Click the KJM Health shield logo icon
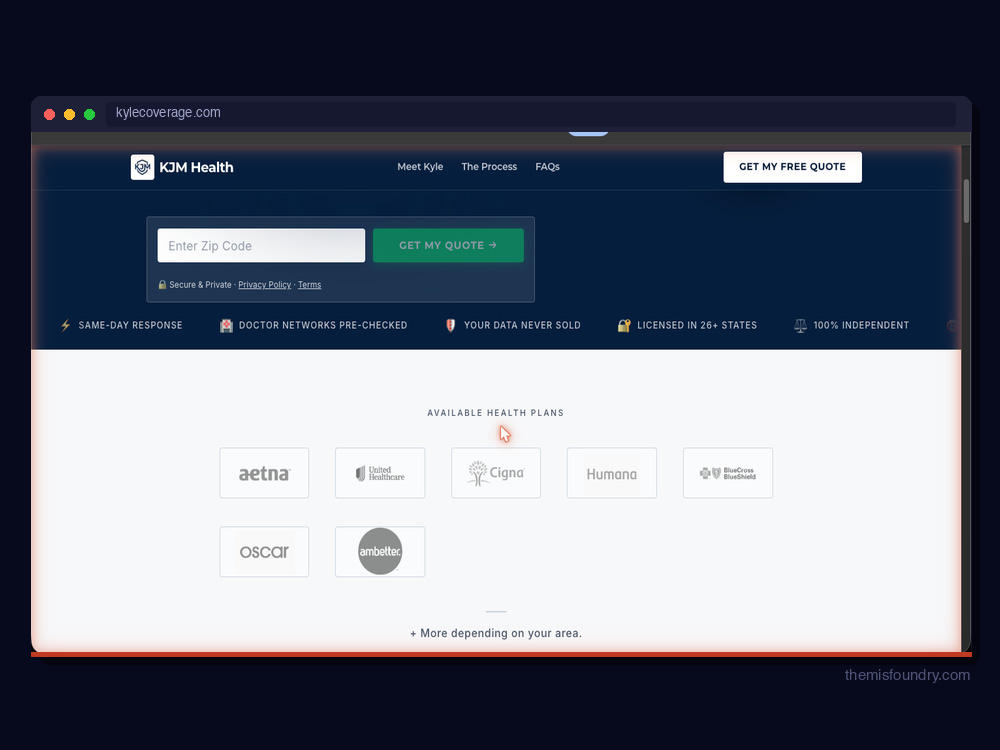The width and height of the screenshot is (1000, 750). tap(142, 167)
